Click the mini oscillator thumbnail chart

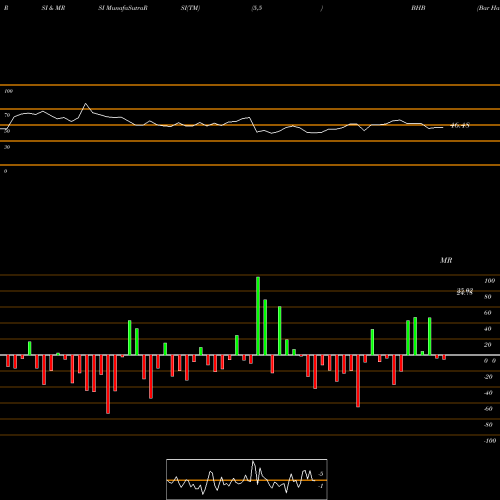[247, 479]
